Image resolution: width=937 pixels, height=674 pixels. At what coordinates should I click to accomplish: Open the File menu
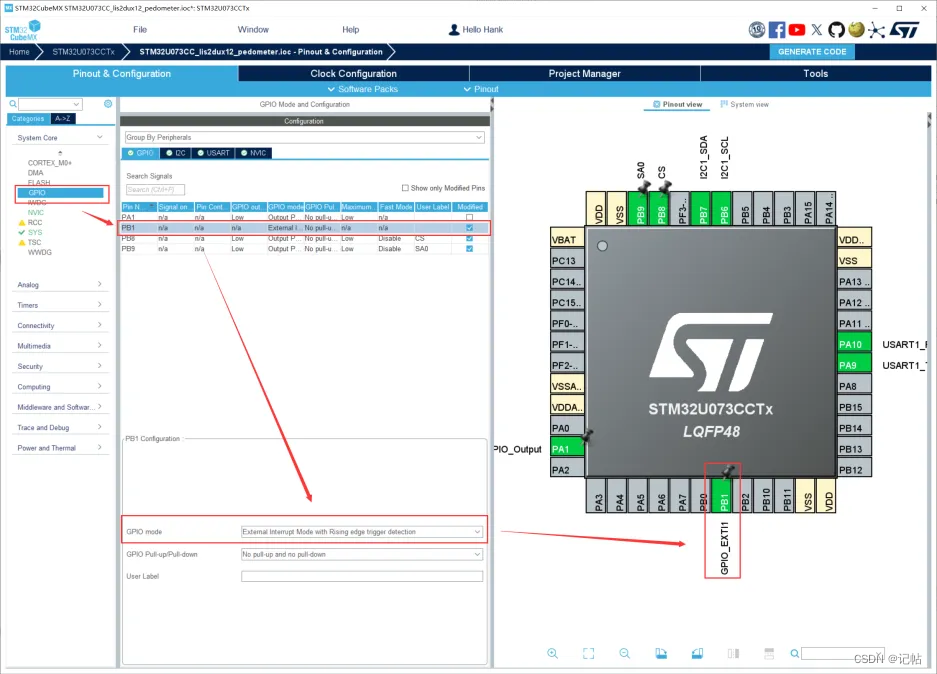click(x=140, y=29)
